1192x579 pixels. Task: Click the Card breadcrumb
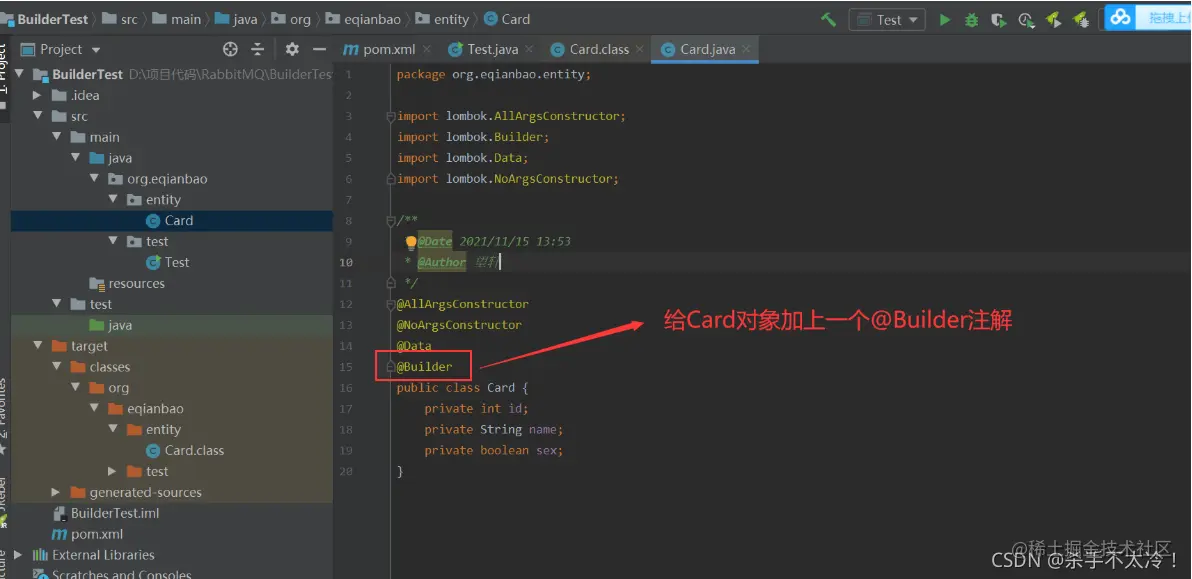pos(508,19)
